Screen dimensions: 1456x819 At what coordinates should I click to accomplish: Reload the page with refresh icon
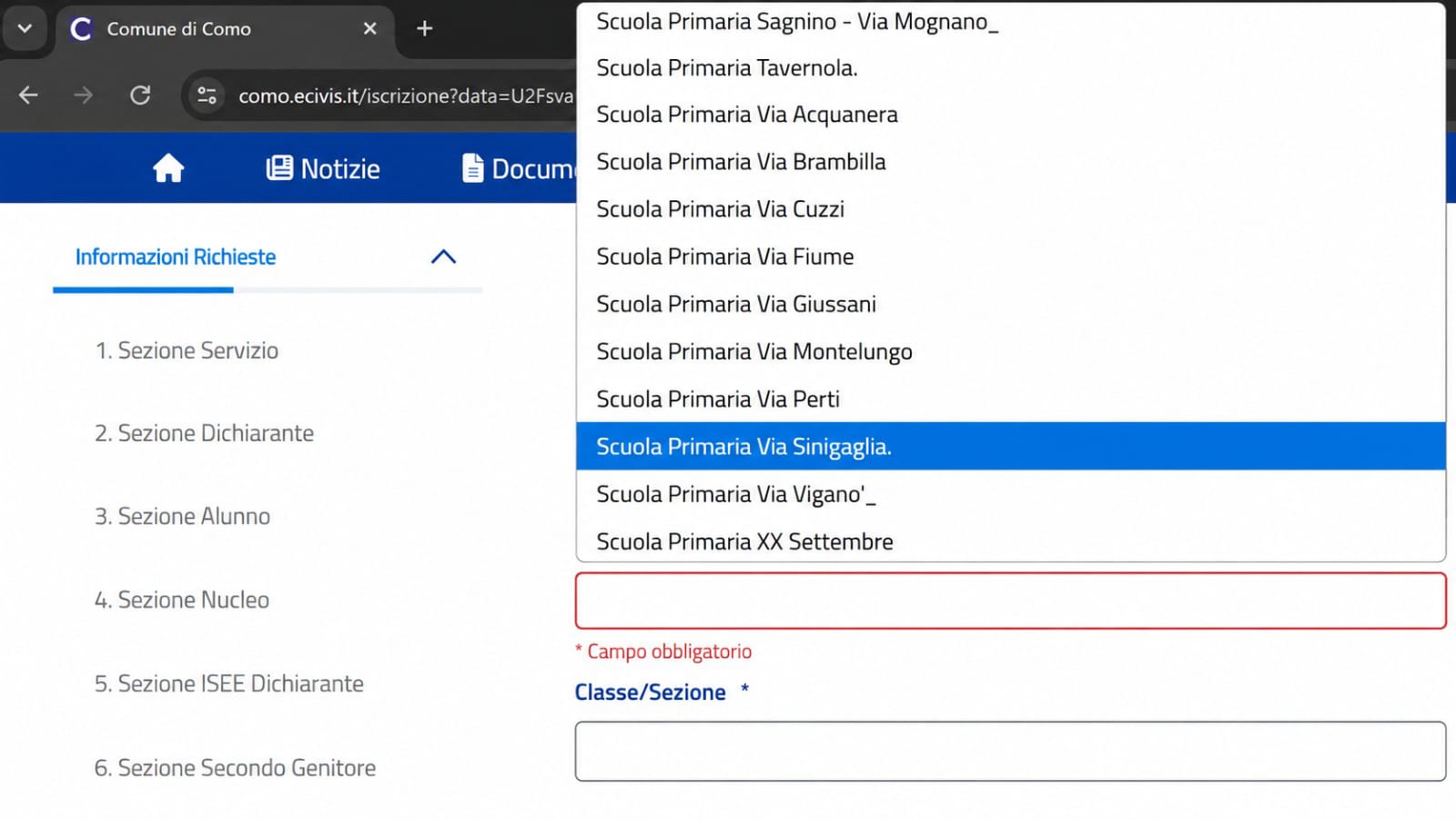point(140,95)
